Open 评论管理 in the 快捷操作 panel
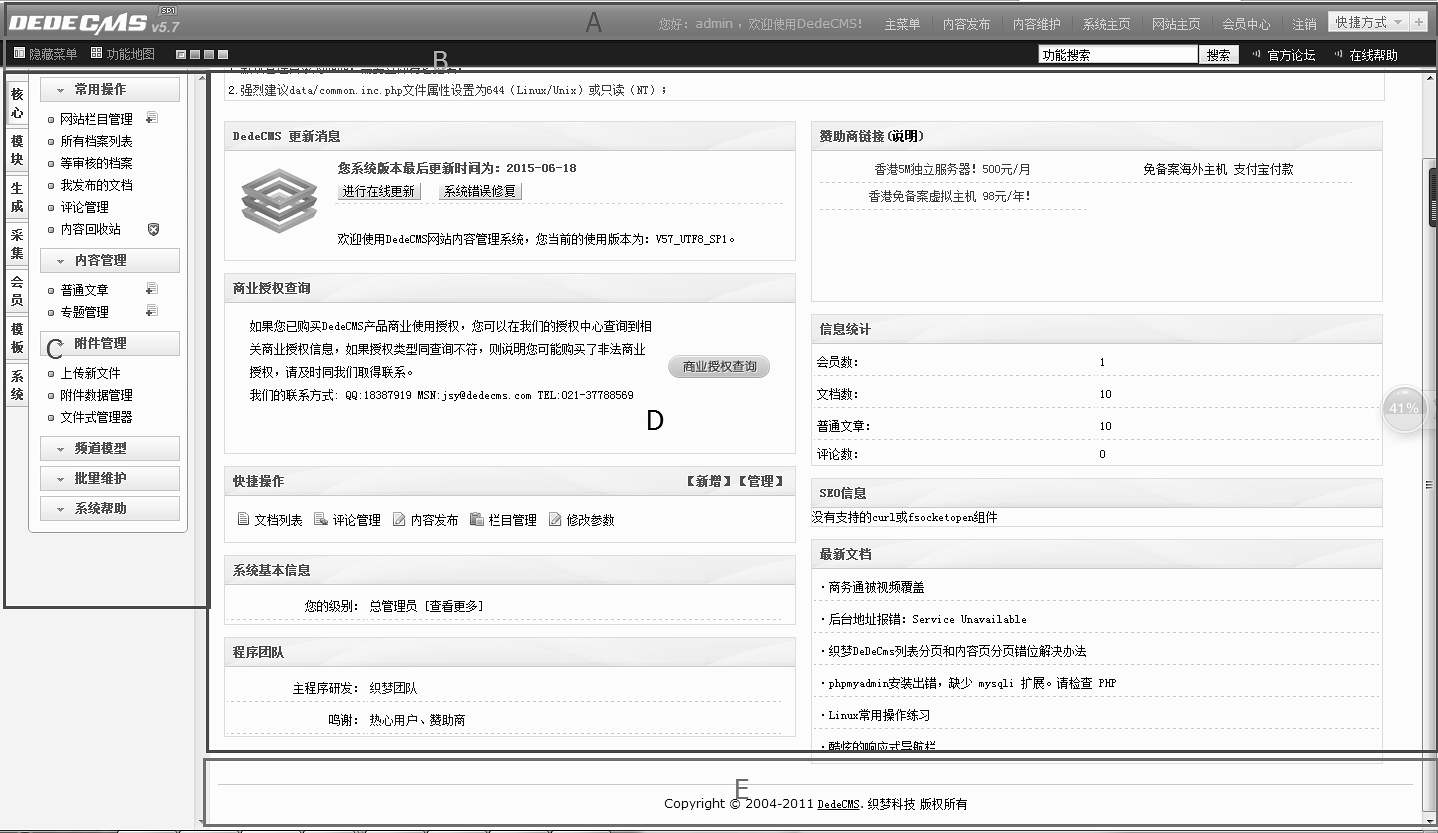1438x833 pixels. pos(348,520)
